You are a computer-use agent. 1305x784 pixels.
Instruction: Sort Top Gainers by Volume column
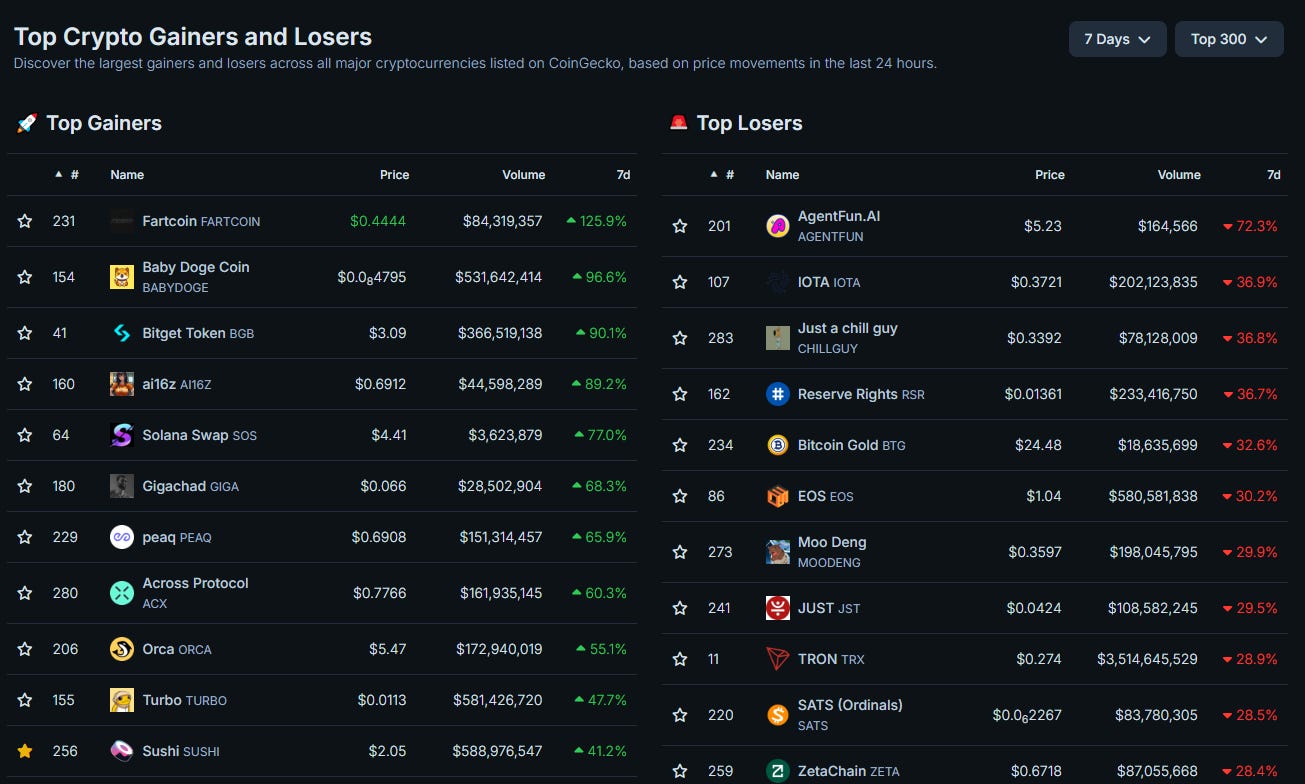523,174
